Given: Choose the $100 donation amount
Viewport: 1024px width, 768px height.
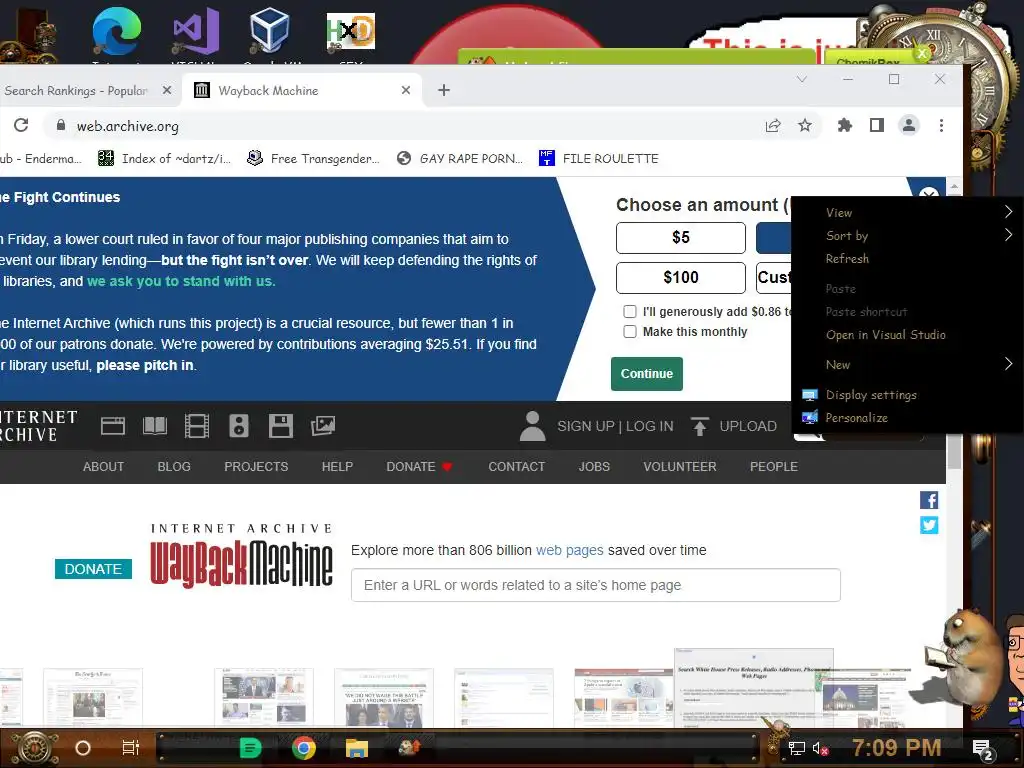Looking at the screenshot, I should coord(680,278).
